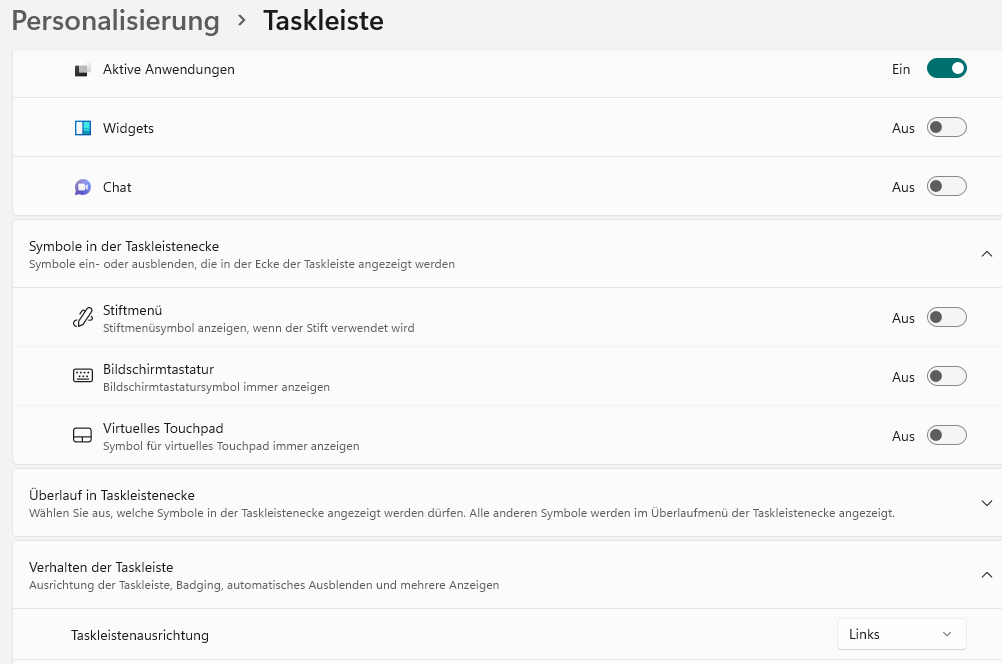Click the Virtuelles Touchpad icon
Viewport: 1002px width, 664px height.
click(82, 435)
